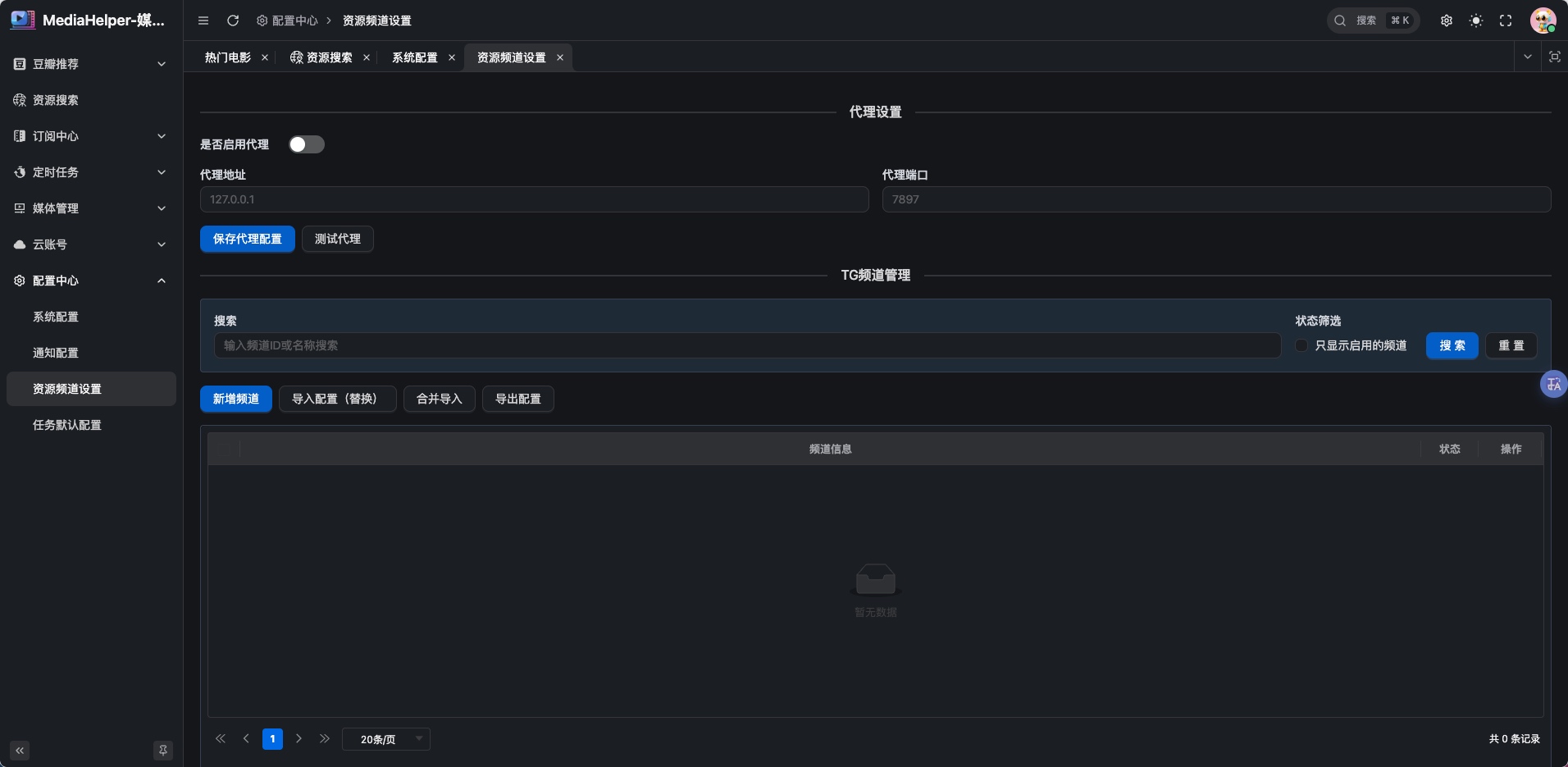This screenshot has width=1568, height=767.
Task: Toggle the 是否启用代理 switch
Action: tap(307, 144)
